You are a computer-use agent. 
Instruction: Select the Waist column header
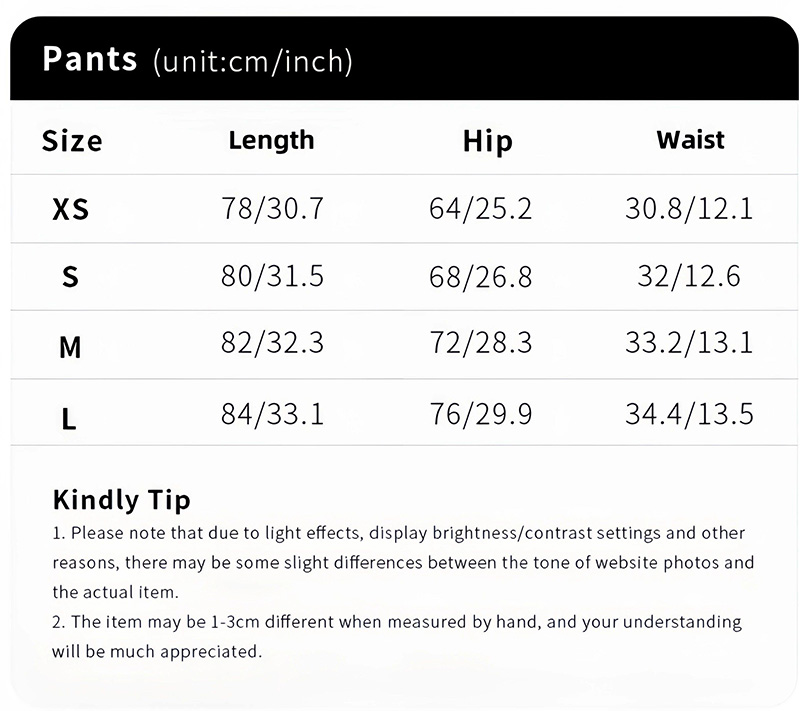pos(690,140)
